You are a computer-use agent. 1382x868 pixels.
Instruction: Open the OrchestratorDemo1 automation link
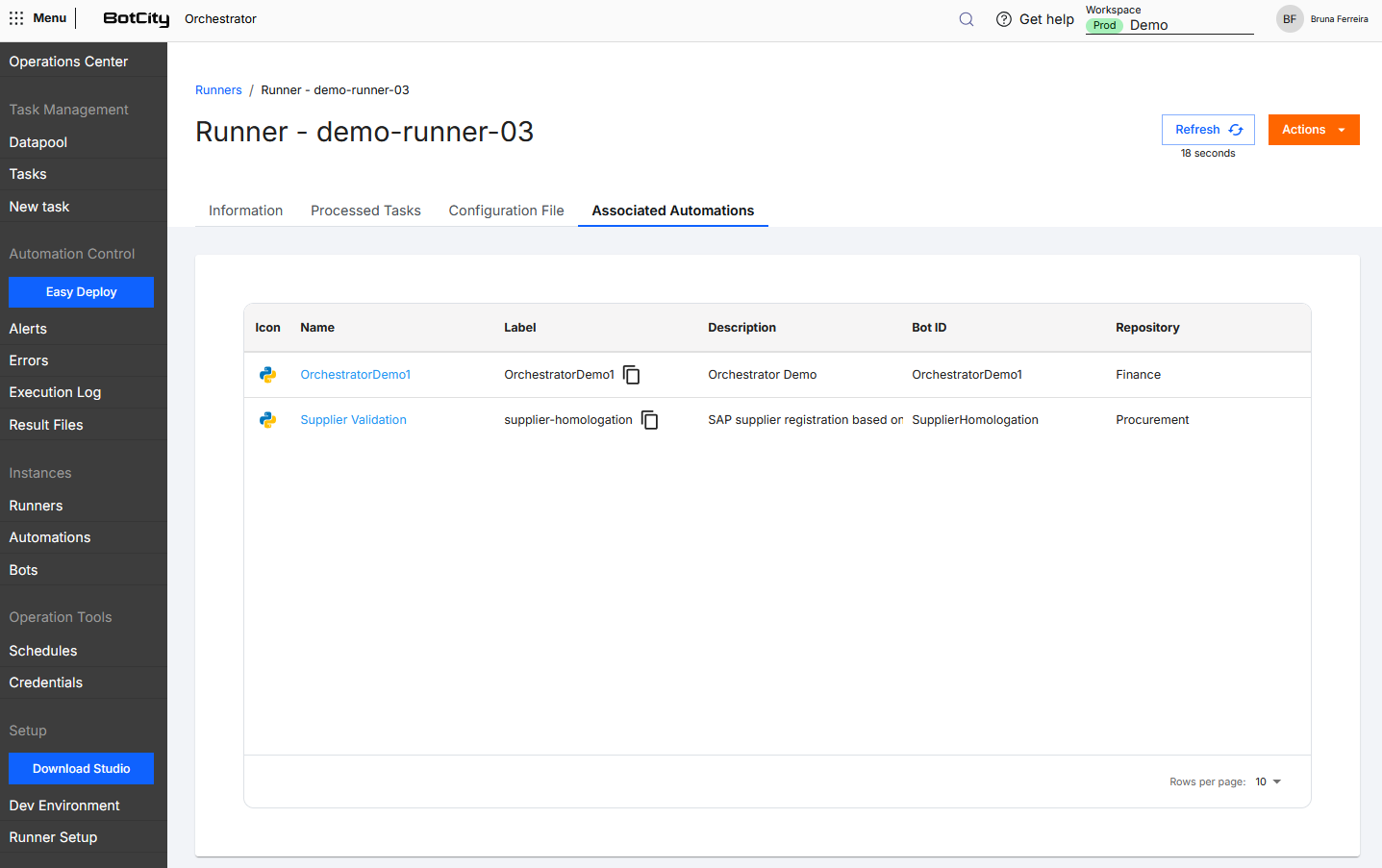[356, 375]
